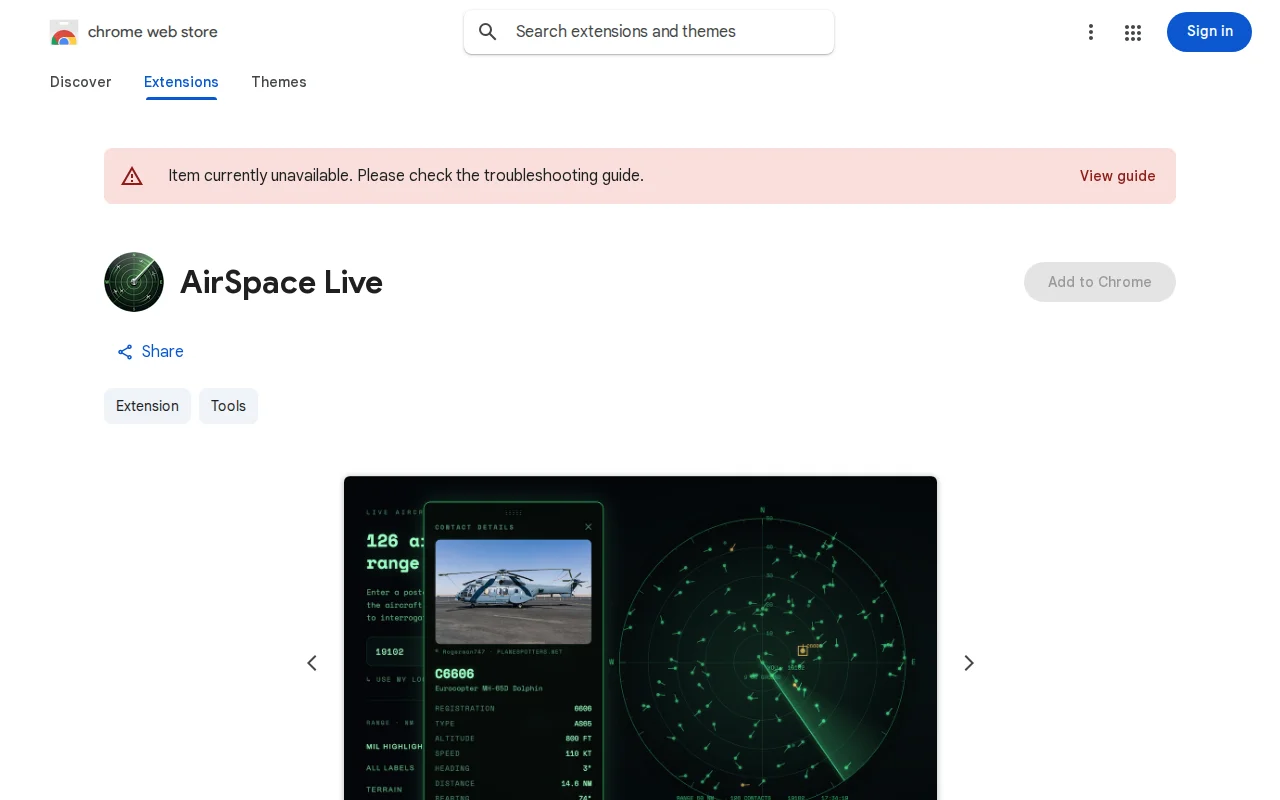
Task: Open the View guide link
Action: point(1117,176)
